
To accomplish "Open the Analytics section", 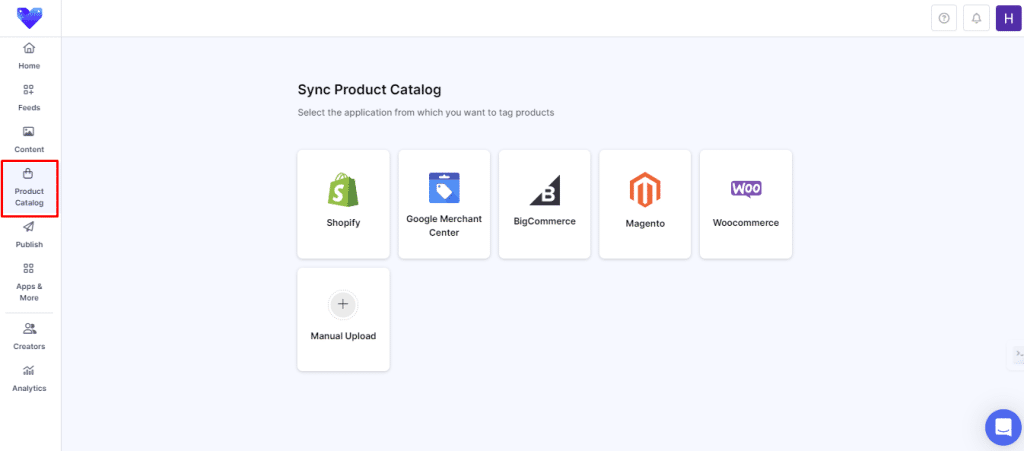I will point(29,378).
